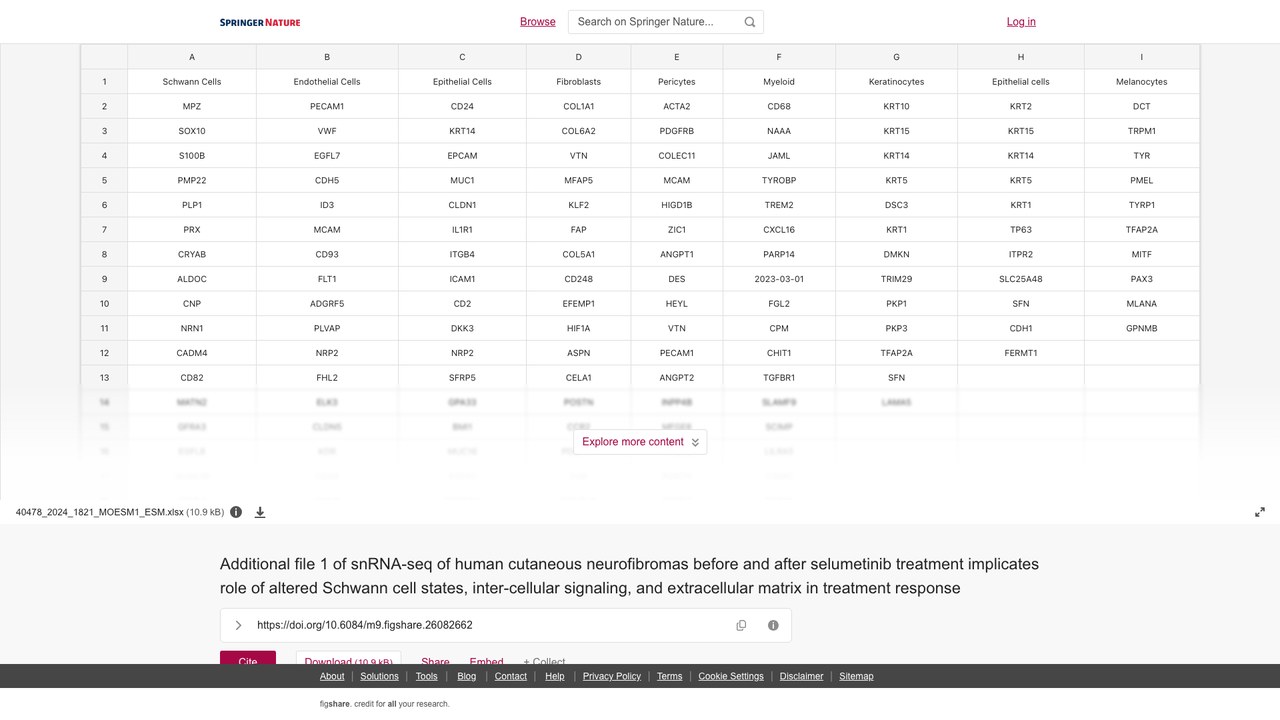Select column A header
This screenshot has width=1280, height=720.
(192, 57)
